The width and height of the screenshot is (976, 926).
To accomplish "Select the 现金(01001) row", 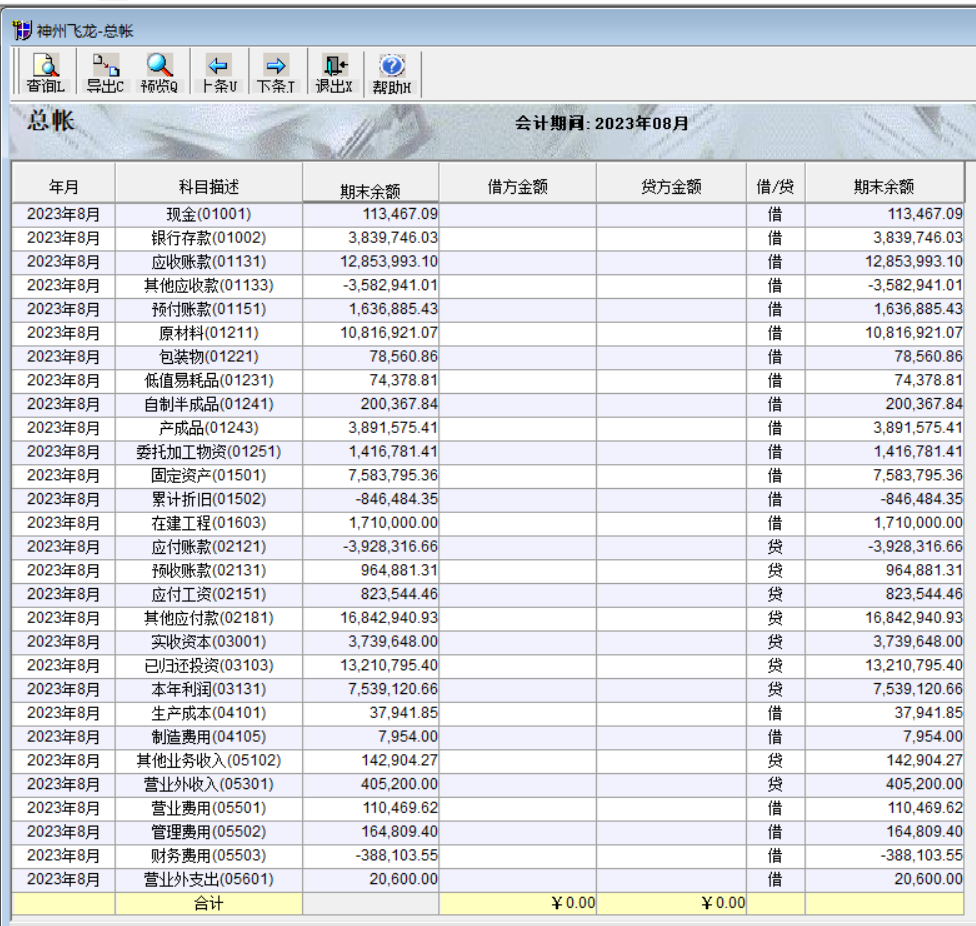I will [x=488, y=215].
